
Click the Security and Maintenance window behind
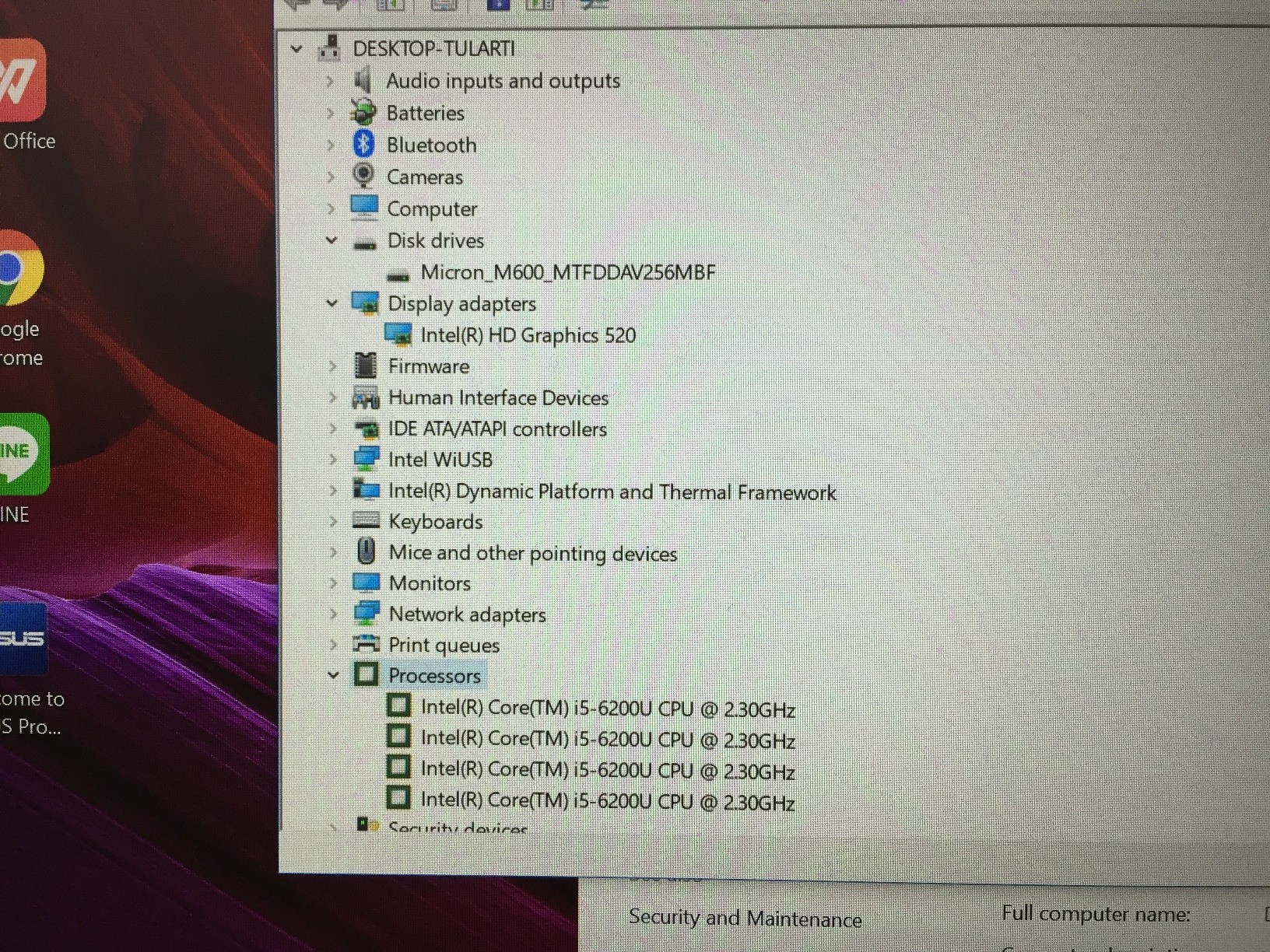[x=745, y=918]
